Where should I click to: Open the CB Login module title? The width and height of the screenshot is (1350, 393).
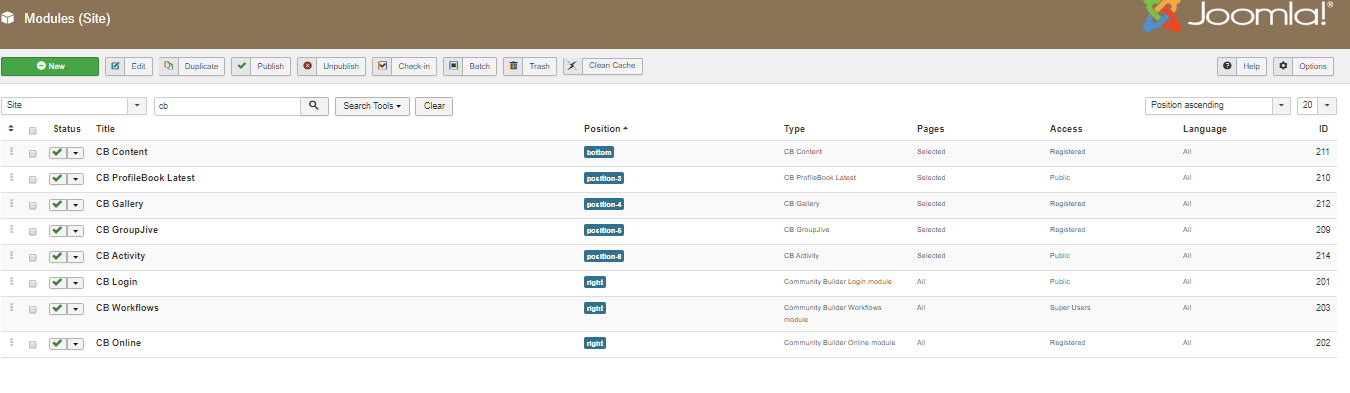(x=117, y=282)
